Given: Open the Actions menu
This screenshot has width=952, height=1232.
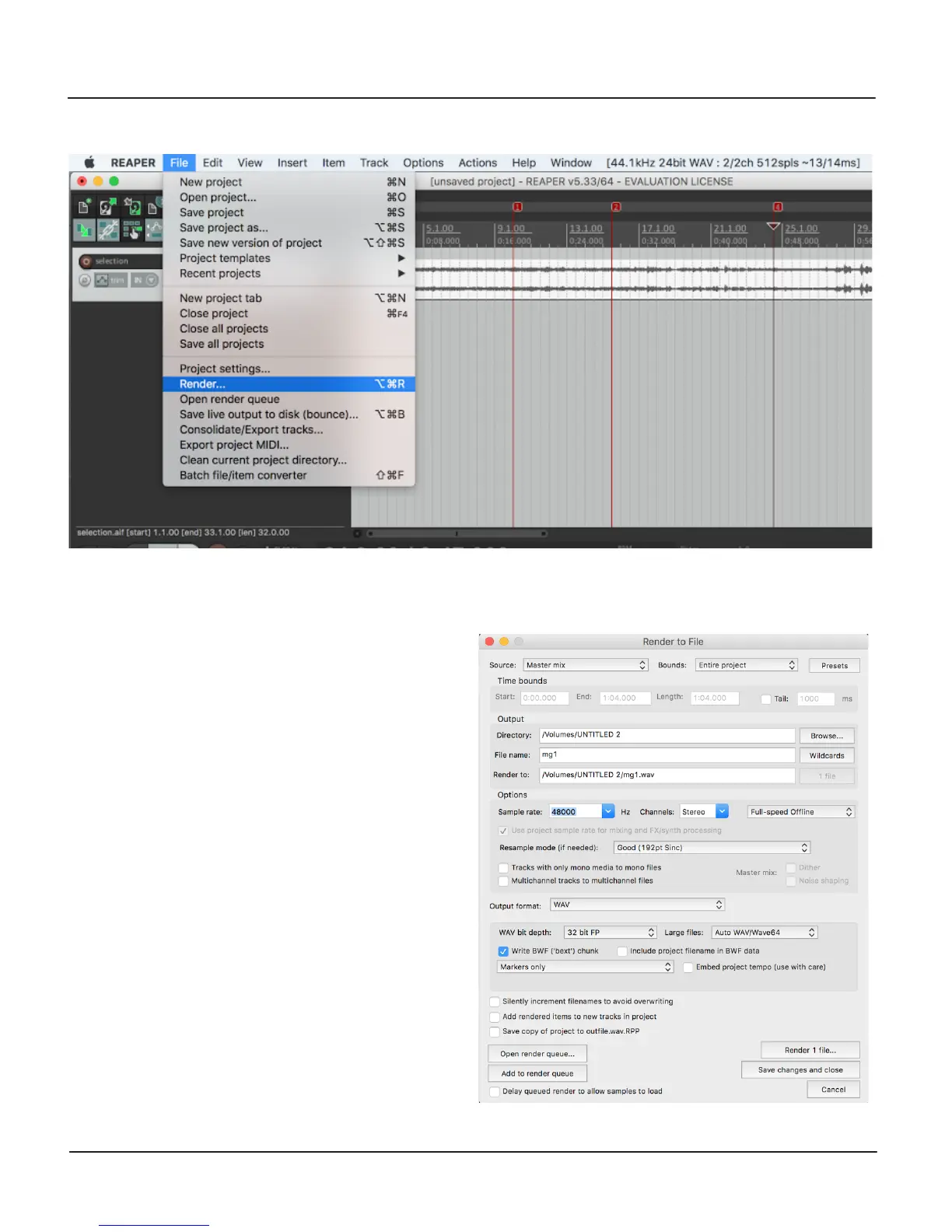Looking at the screenshot, I should [x=478, y=163].
